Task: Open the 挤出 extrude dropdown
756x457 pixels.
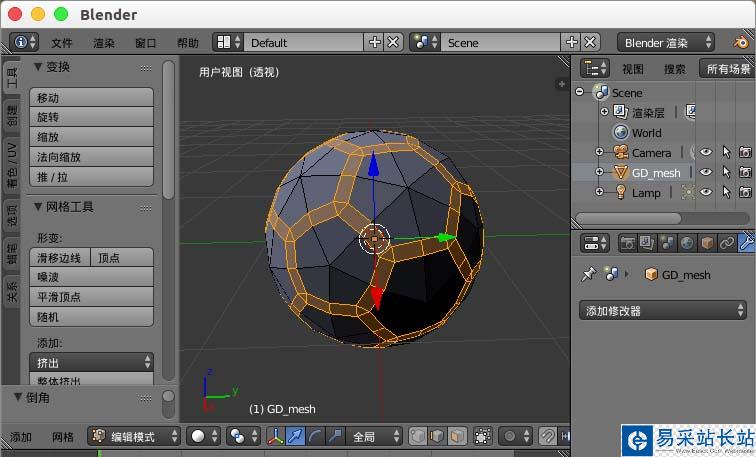Action: (92, 362)
